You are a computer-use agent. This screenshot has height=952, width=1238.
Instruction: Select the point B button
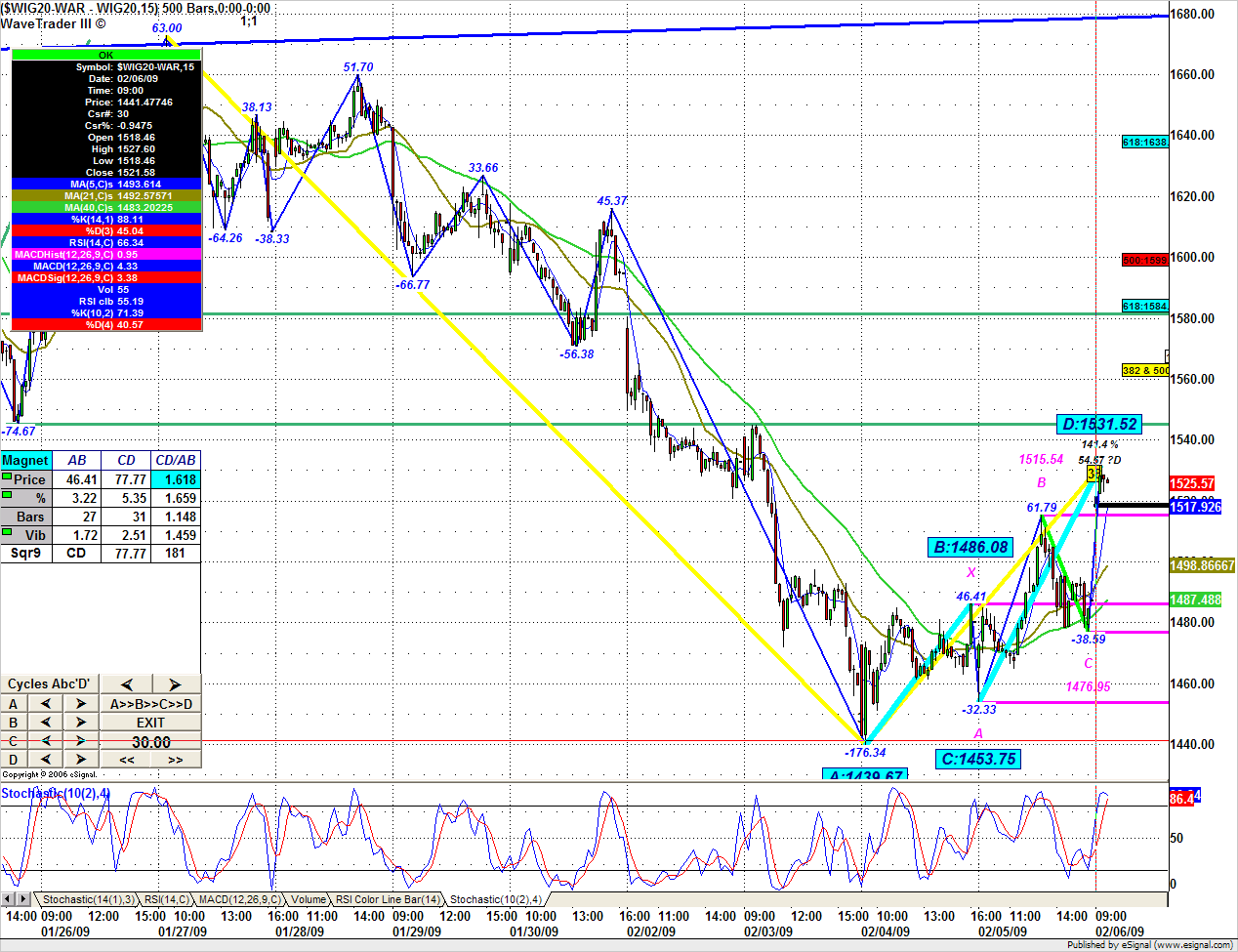coord(14,723)
